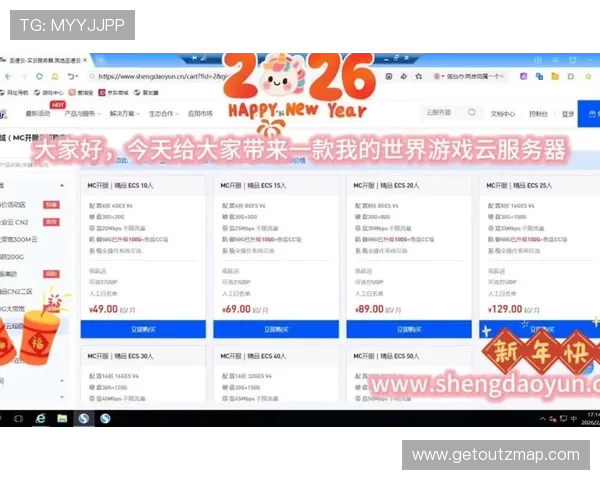Viewport: 600px width, 480px height.
Task: Open the 网址导航 bookmark
Action: coord(14,93)
